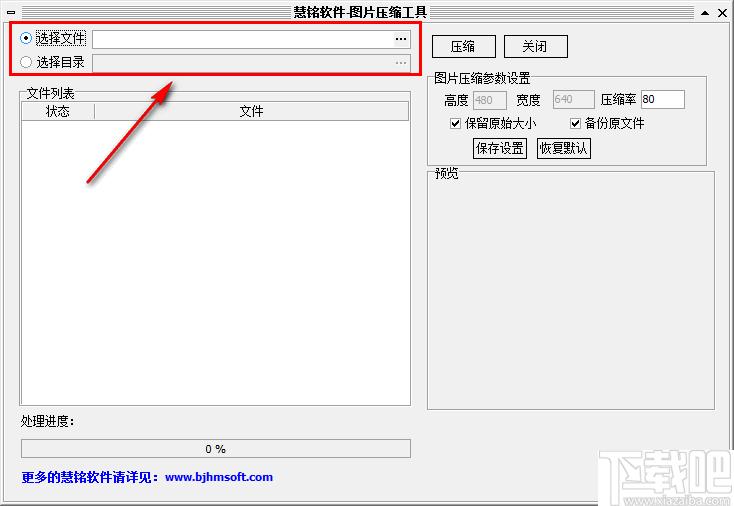Toggle the 保留原始大小 checkbox
Viewport: 734px width, 506px height.
click(x=455, y=124)
